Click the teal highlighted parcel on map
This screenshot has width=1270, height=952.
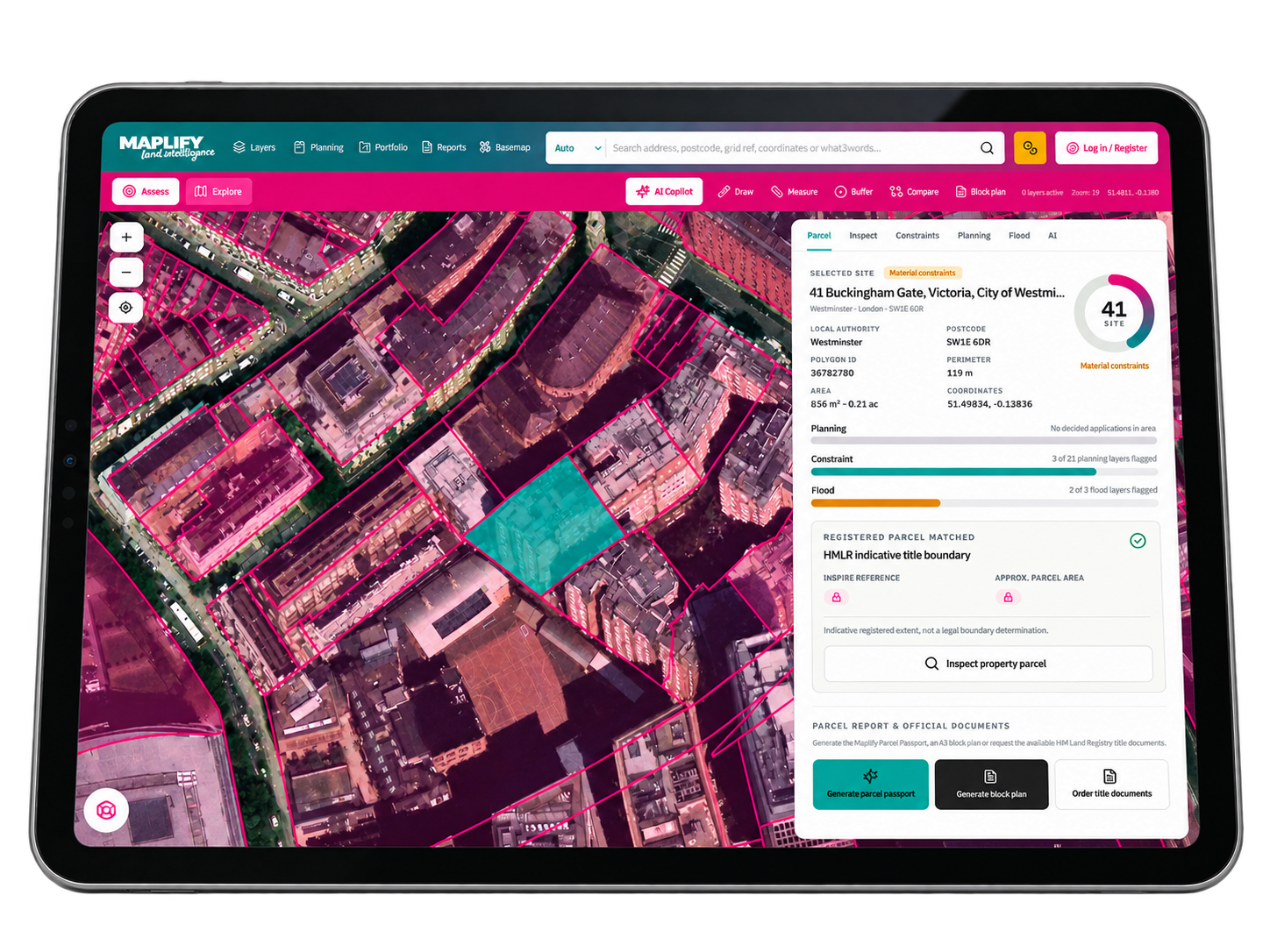pos(544,526)
